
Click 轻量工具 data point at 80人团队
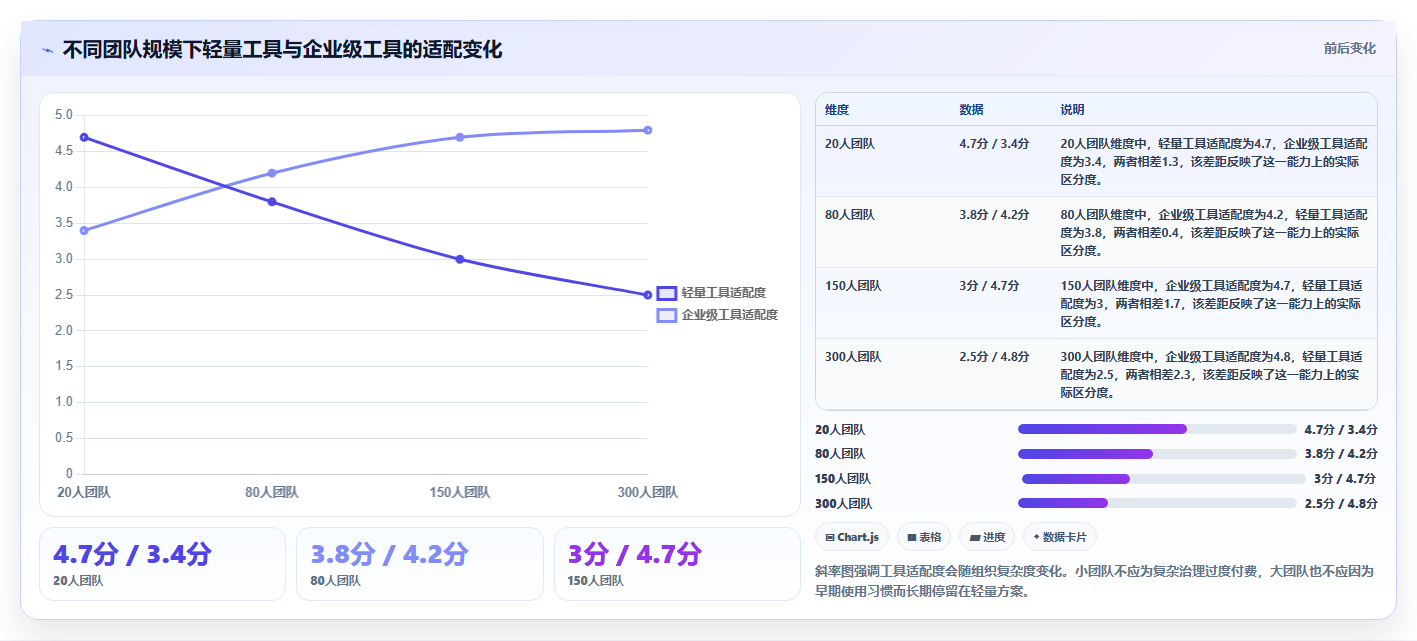click(x=272, y=202)
